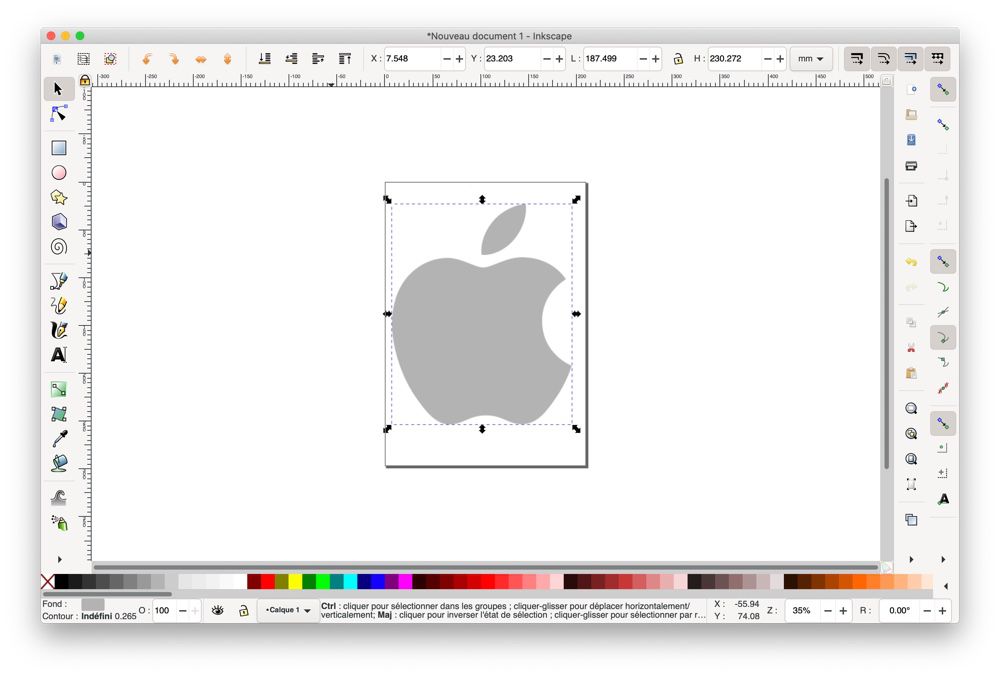Select the Text tool
Image resolution: width=1000 pixels, height=677 pixels.
59,354
